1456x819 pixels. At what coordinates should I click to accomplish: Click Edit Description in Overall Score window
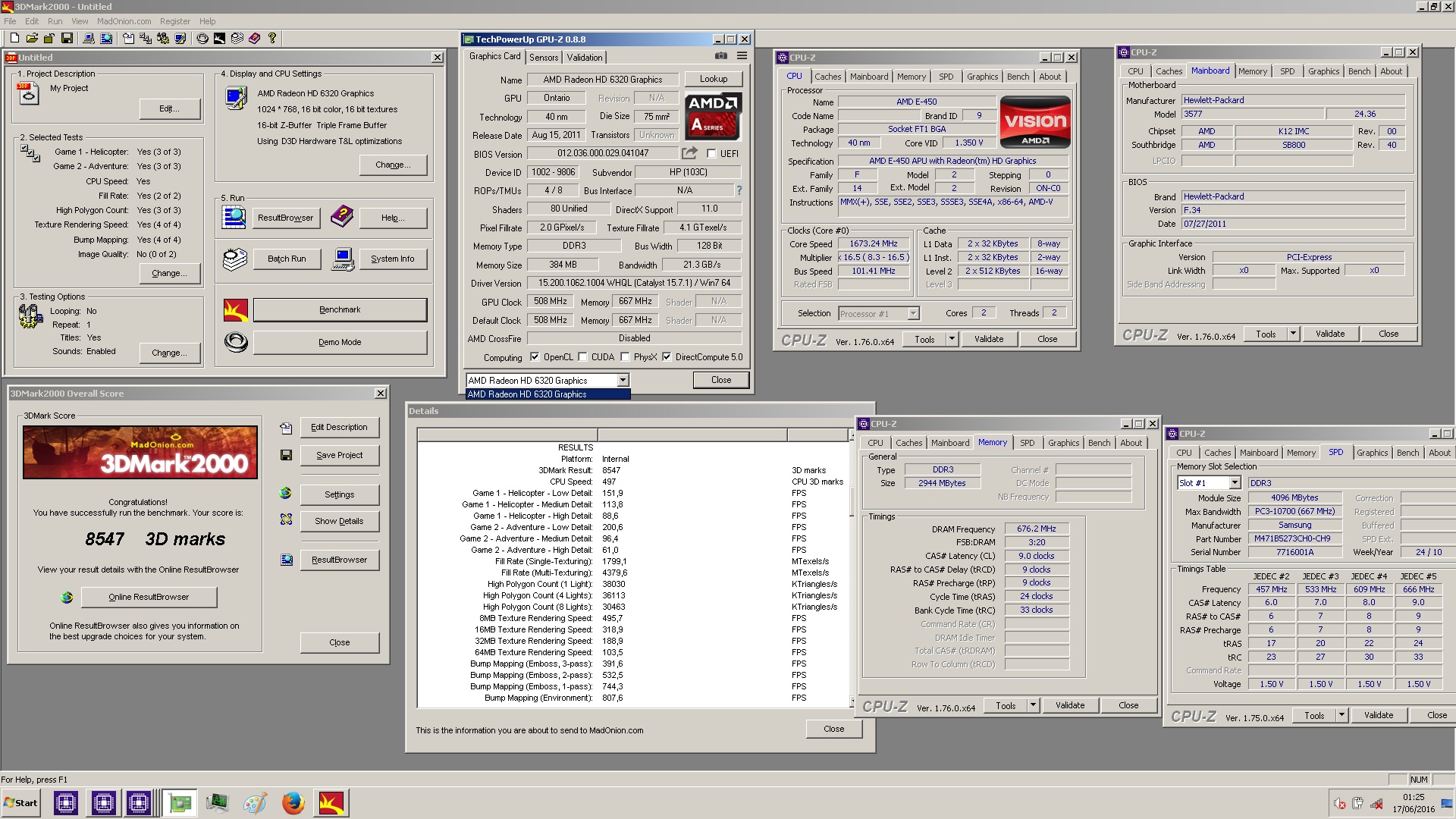click(339, 427)
